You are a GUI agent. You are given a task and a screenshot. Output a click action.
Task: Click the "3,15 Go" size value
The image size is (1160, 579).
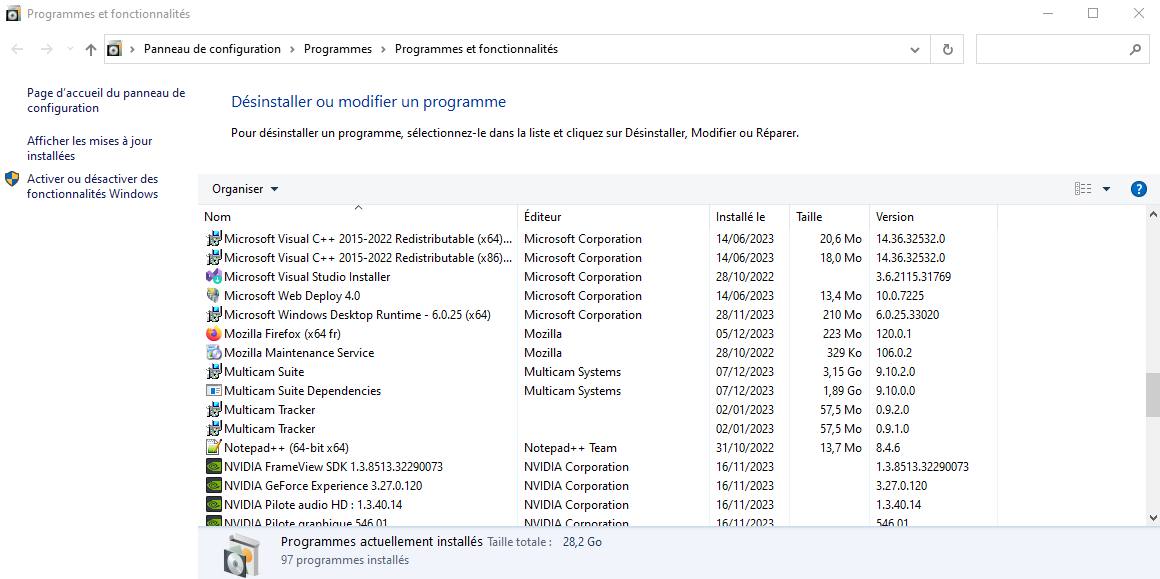pos(842,372)
